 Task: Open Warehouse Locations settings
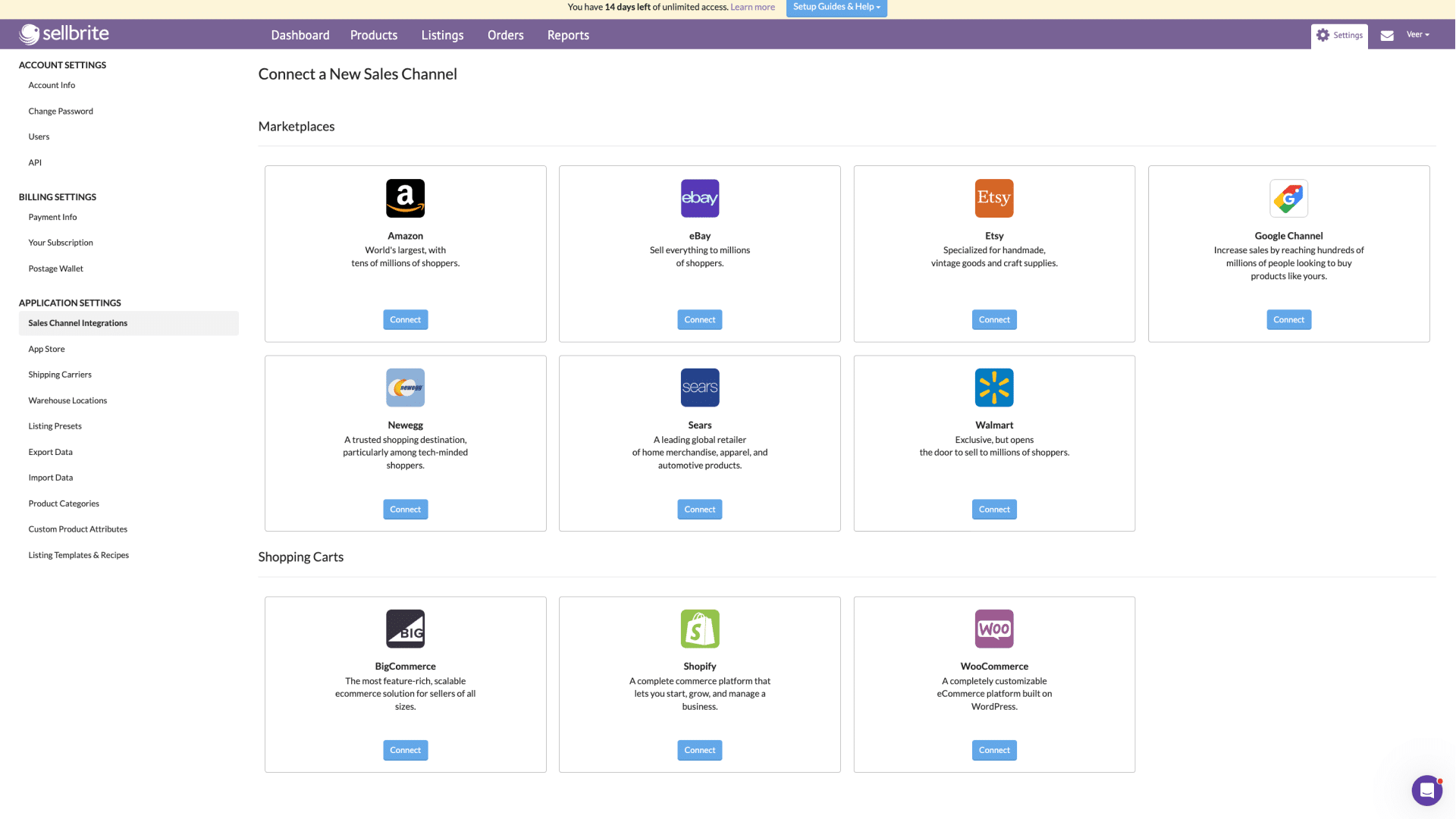click(x=67, y=401)
